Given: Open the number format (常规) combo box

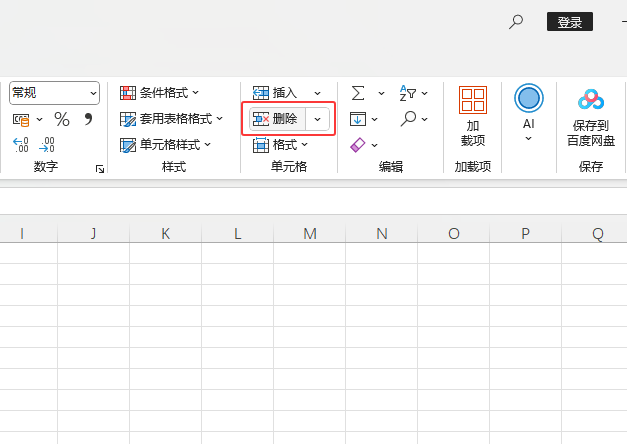Looking at the screenshot, I should pyautogui.click(x=55, y=93).
